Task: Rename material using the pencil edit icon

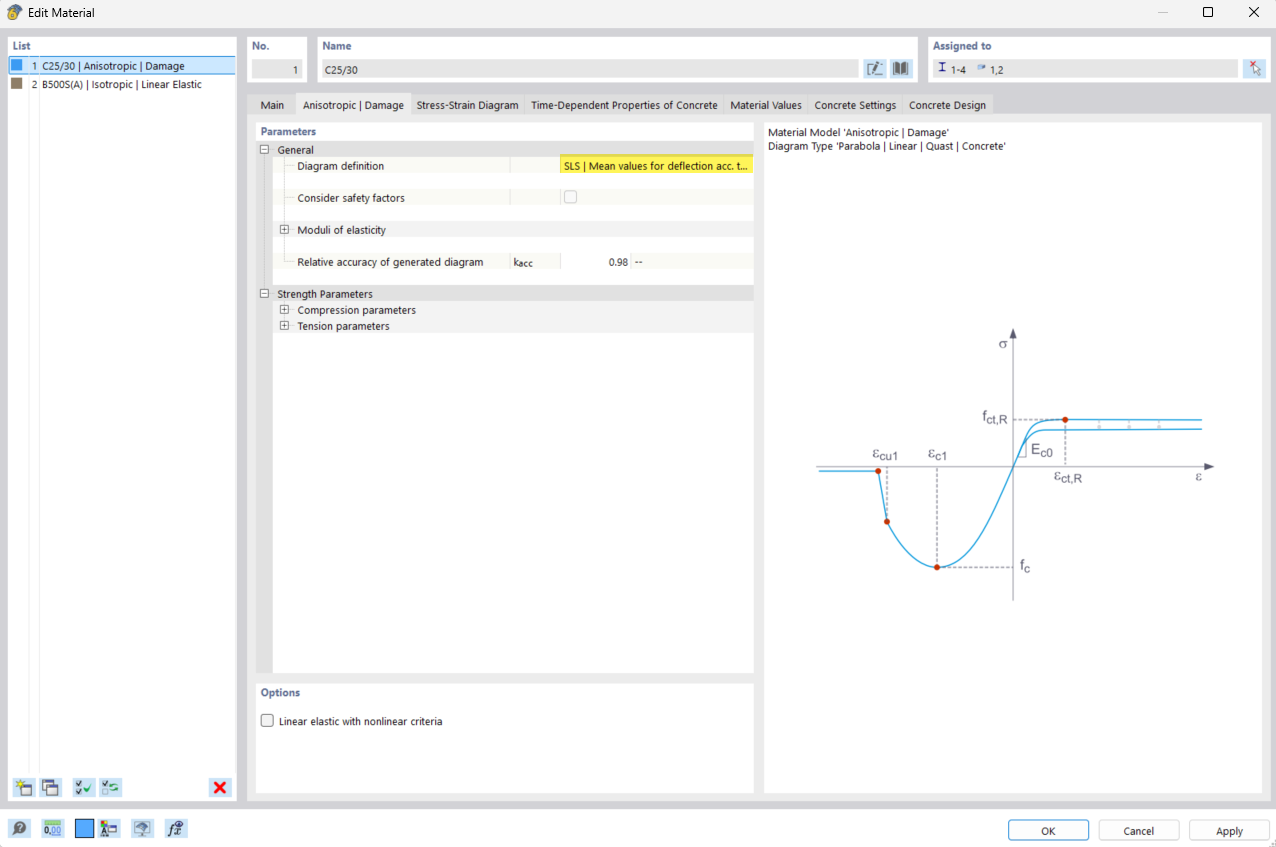Action: pyautogui.click(x=874, y=68)
